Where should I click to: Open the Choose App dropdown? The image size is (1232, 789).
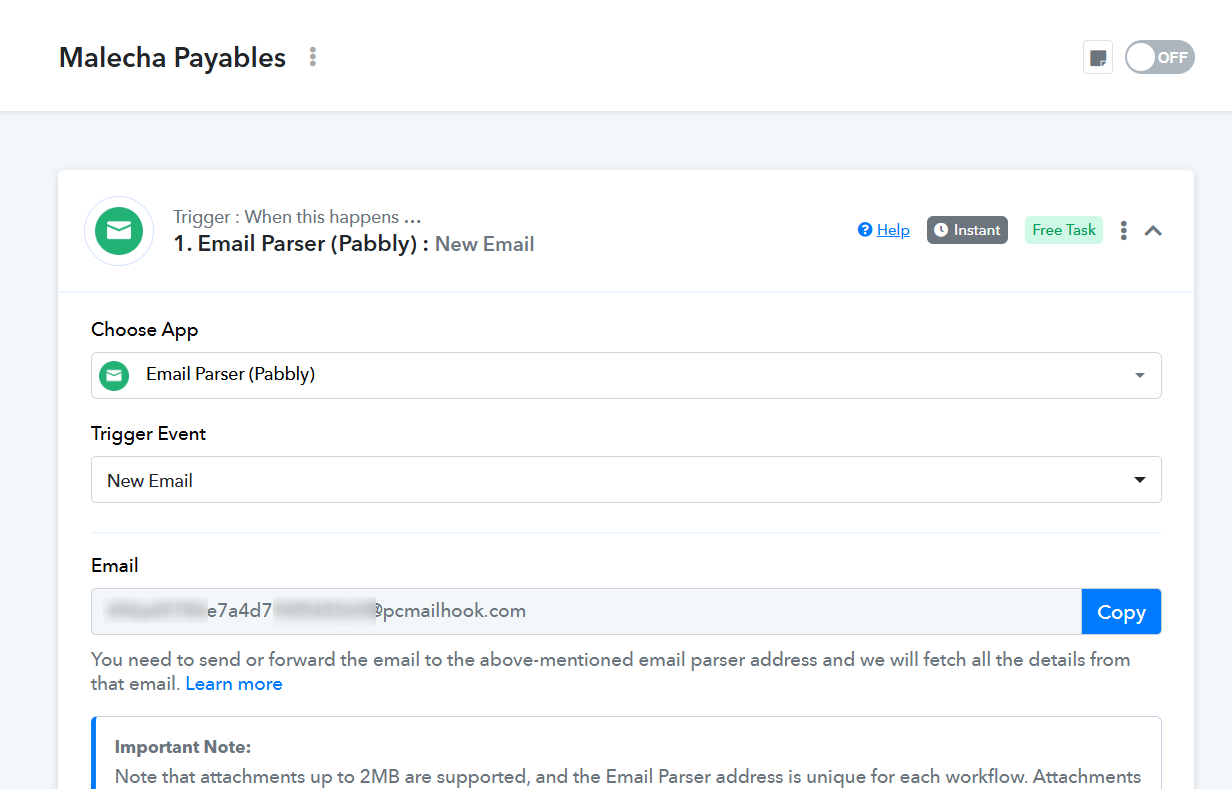(626, 375)
